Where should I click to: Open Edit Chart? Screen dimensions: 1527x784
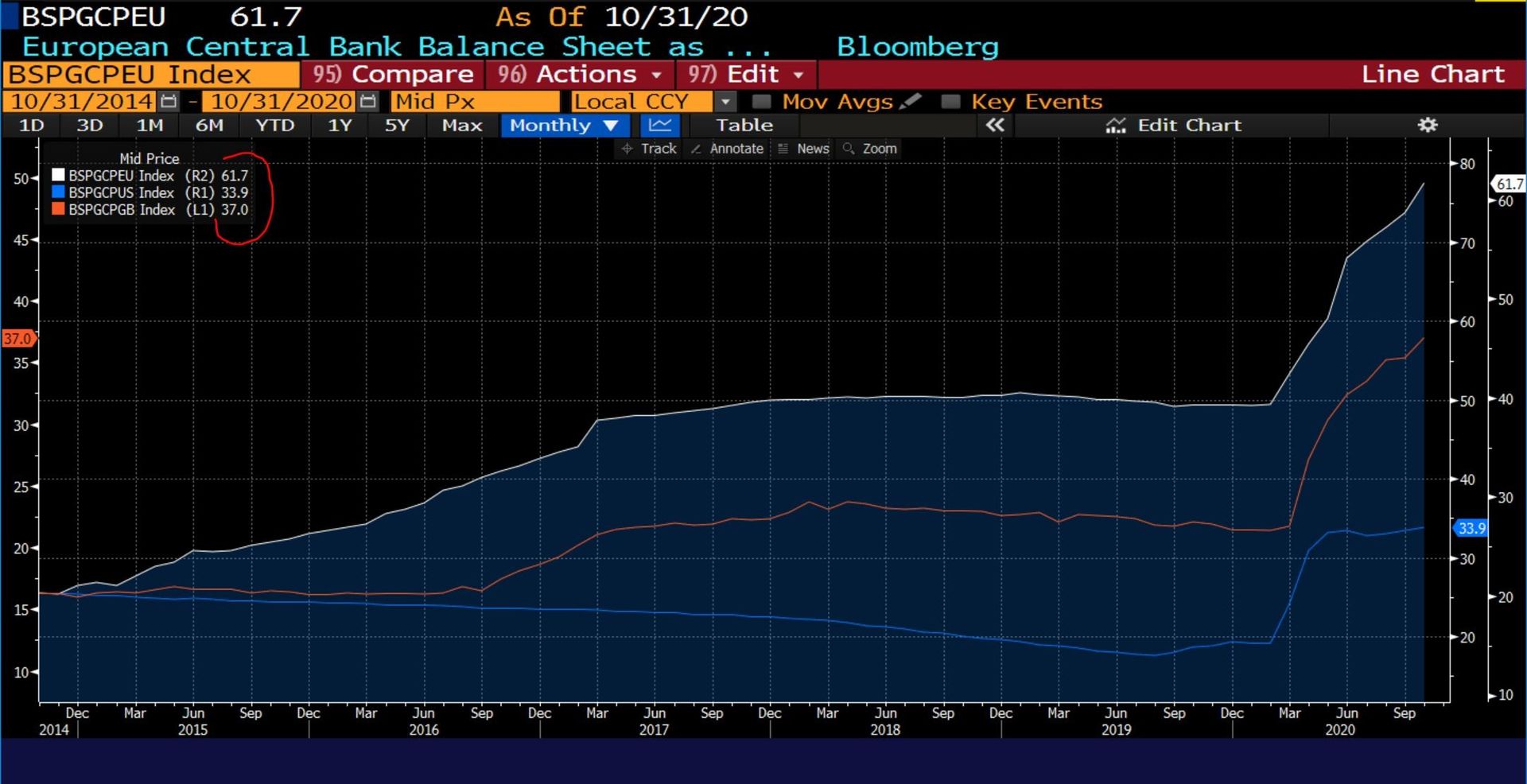[x=1174, y=125]
